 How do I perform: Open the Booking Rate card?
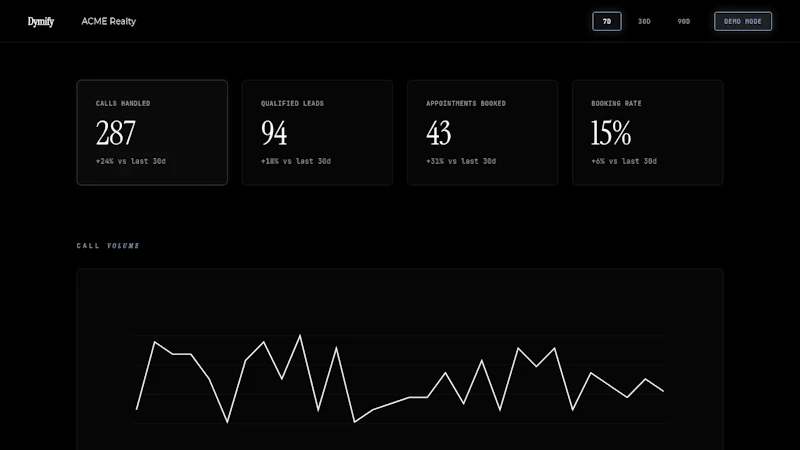(x=647, y=132)
